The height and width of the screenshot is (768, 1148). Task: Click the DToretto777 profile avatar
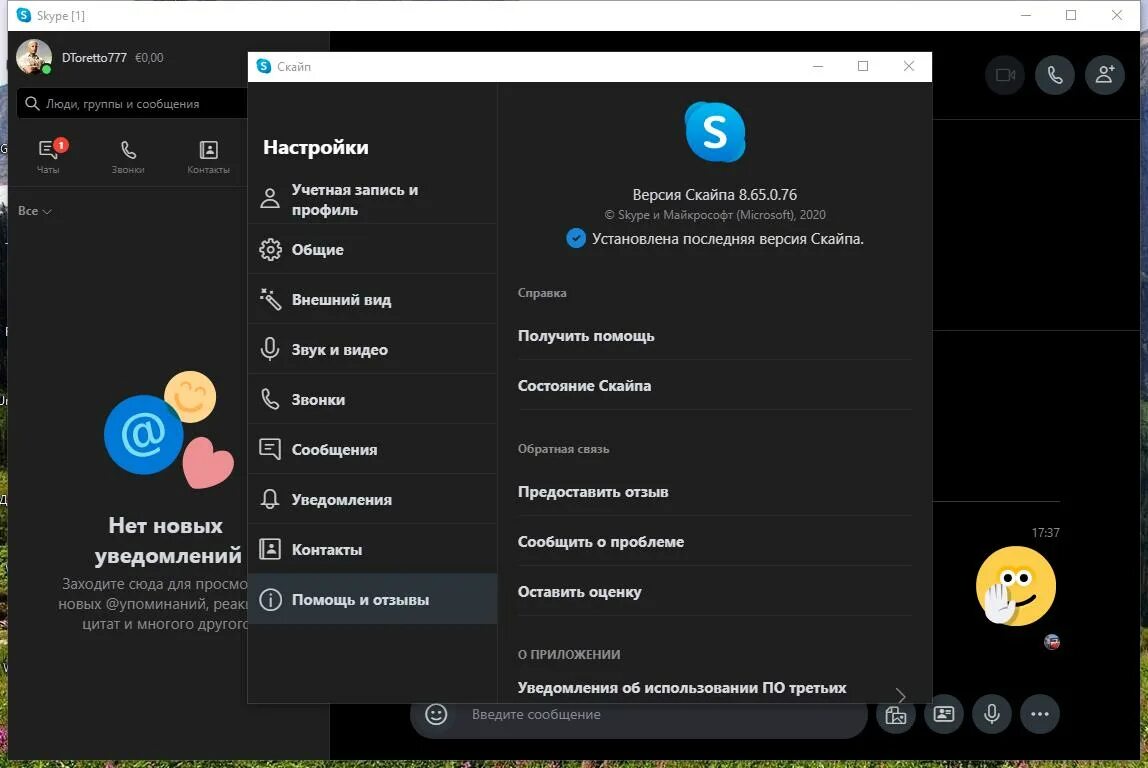(x=34, y=57)
